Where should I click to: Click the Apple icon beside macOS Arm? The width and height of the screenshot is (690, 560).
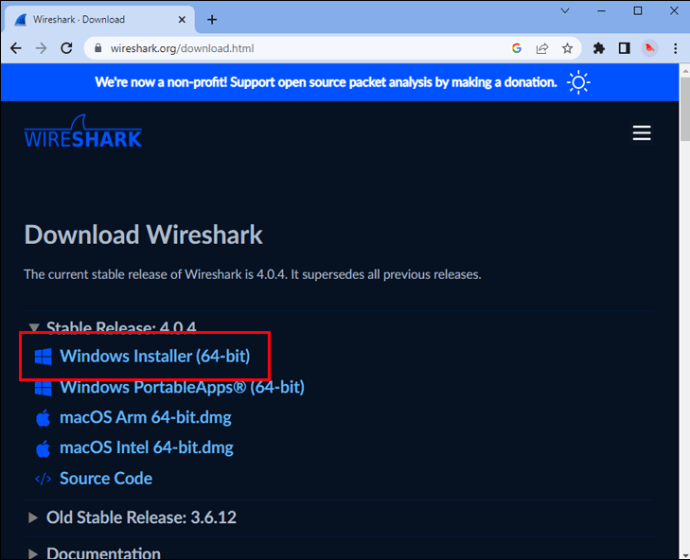tap(43, 417)
